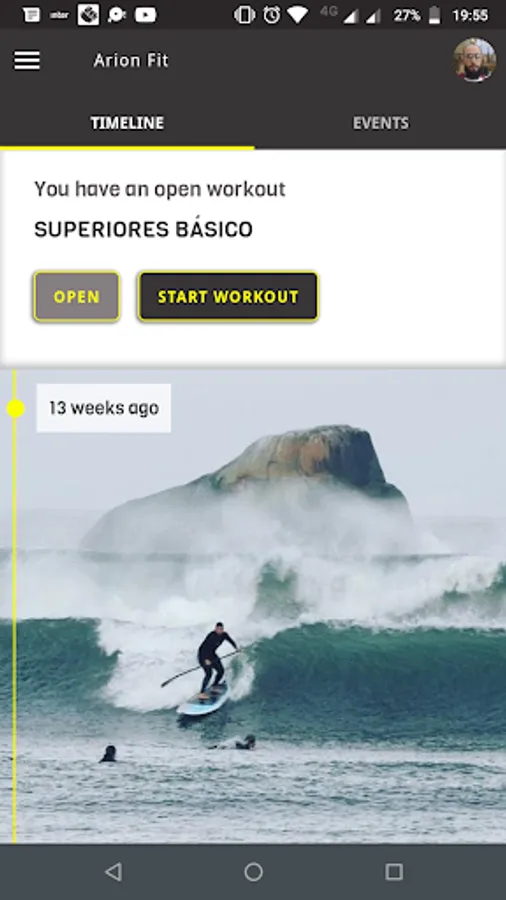Tap the battery status icon
Image resolution: width=506 pixels, height=900 pixels.
(x=435, y=15)
